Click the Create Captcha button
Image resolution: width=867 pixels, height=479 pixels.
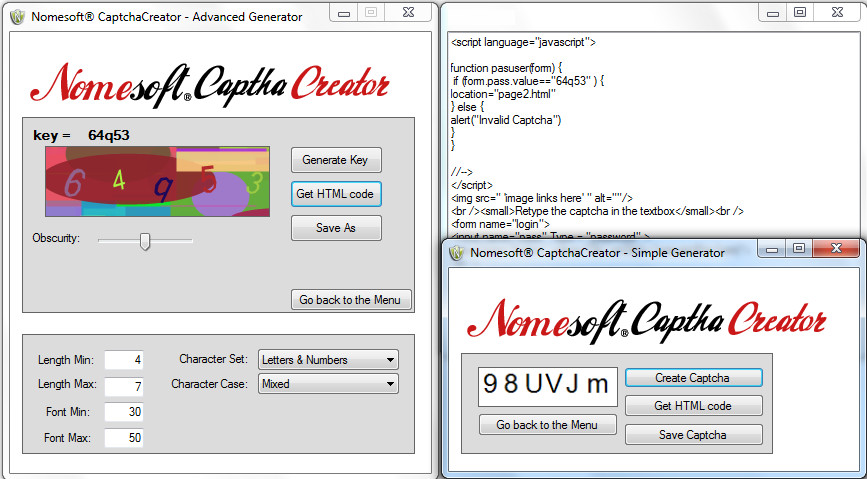pyautogui.click(x=693, y=378)
